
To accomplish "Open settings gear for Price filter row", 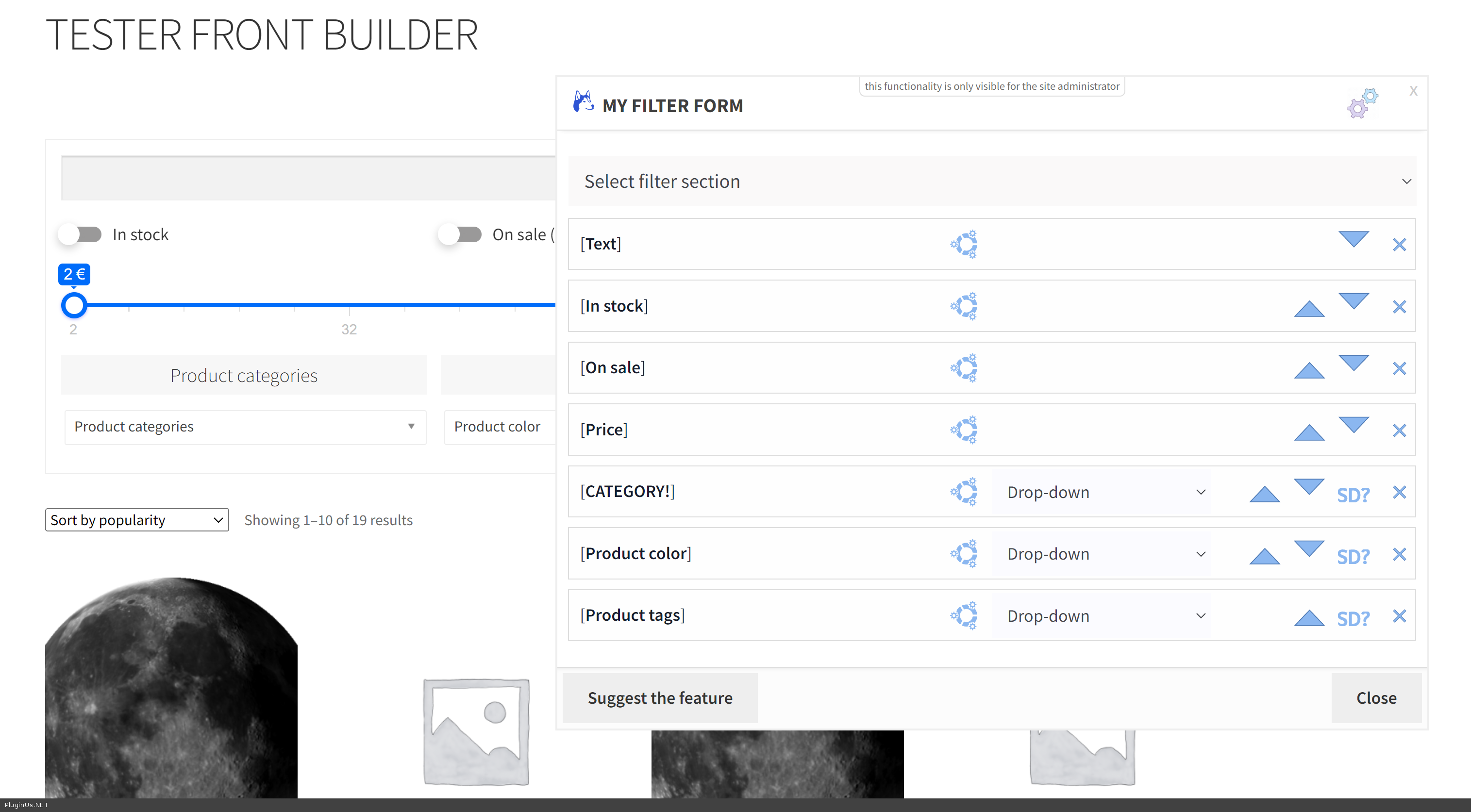I will coord(964,430).
